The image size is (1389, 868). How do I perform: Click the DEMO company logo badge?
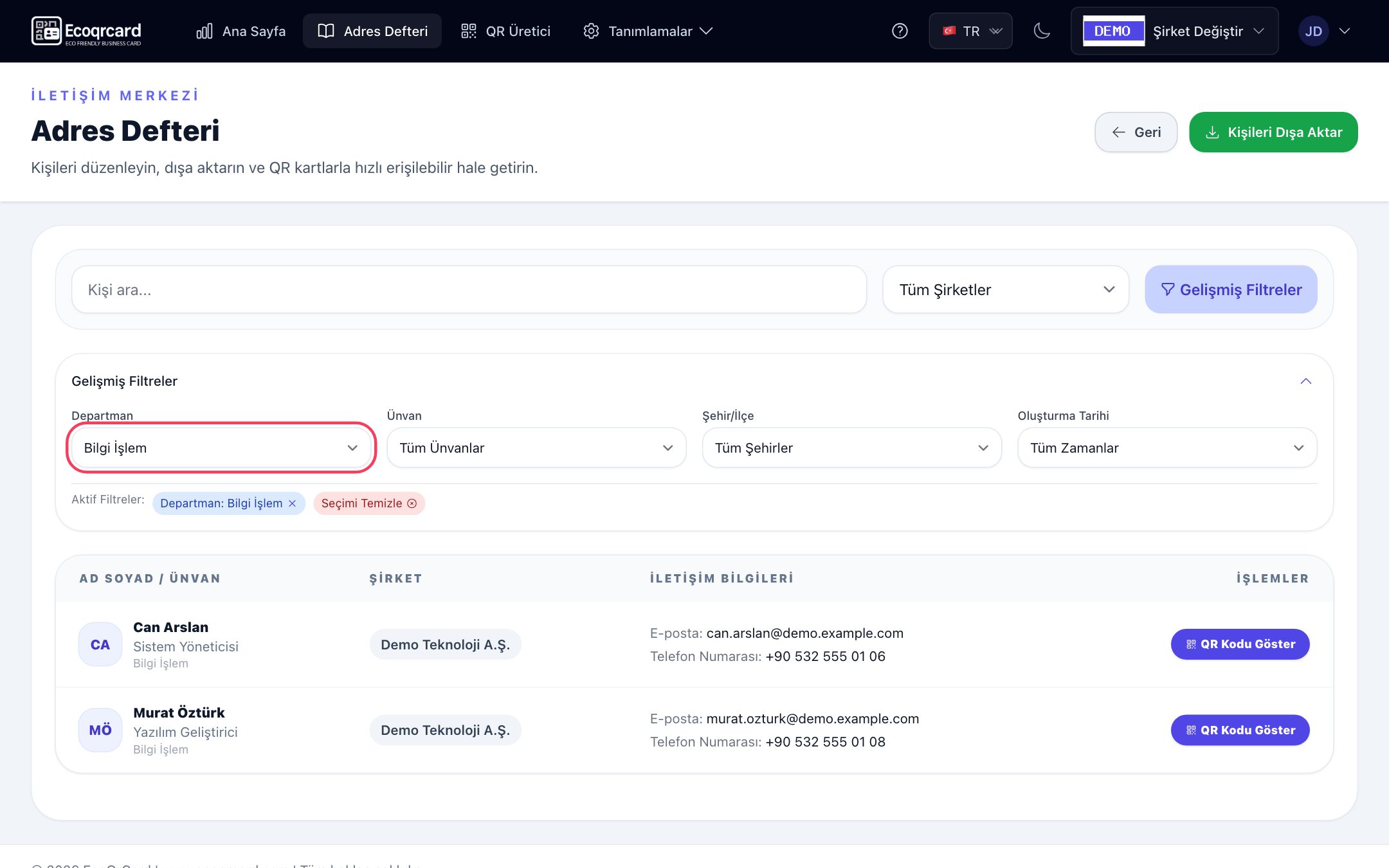click(x=1113, y=31)
